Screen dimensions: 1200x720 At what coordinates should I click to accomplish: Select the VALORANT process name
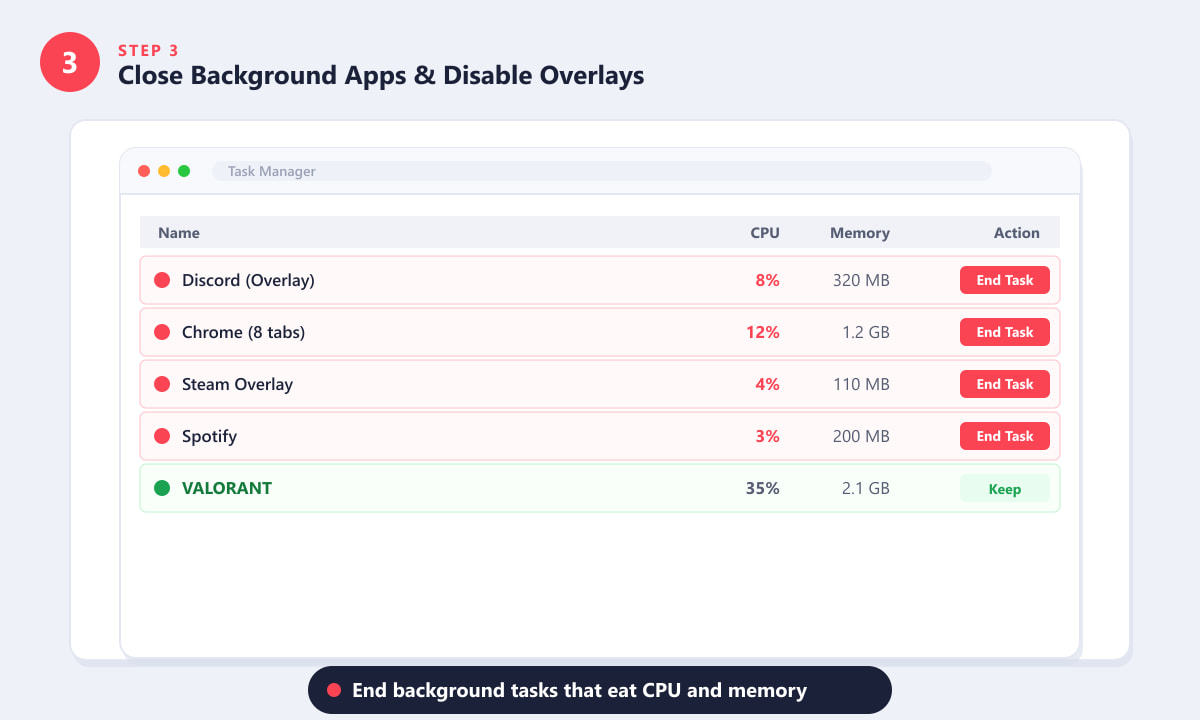coord(227,488)
